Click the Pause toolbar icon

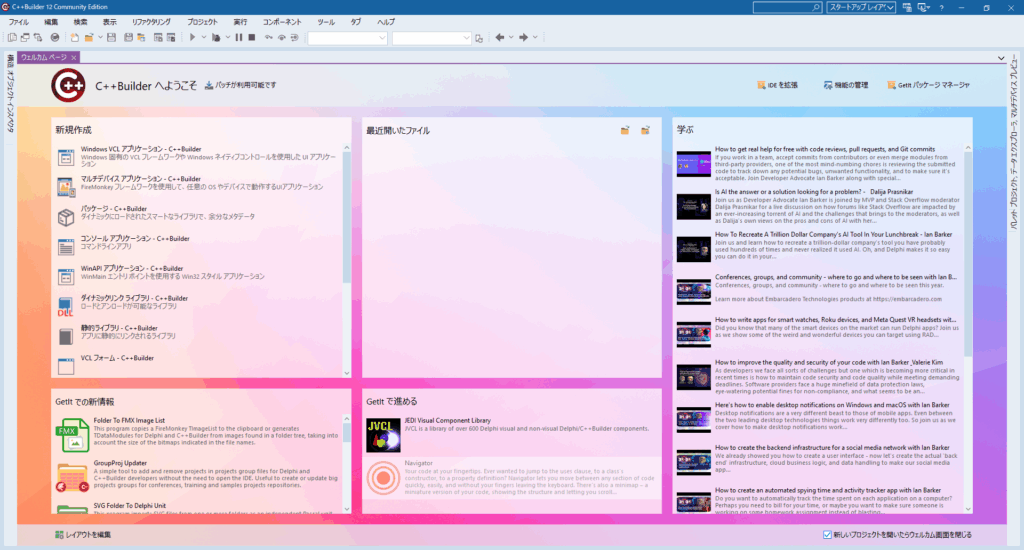238,37
